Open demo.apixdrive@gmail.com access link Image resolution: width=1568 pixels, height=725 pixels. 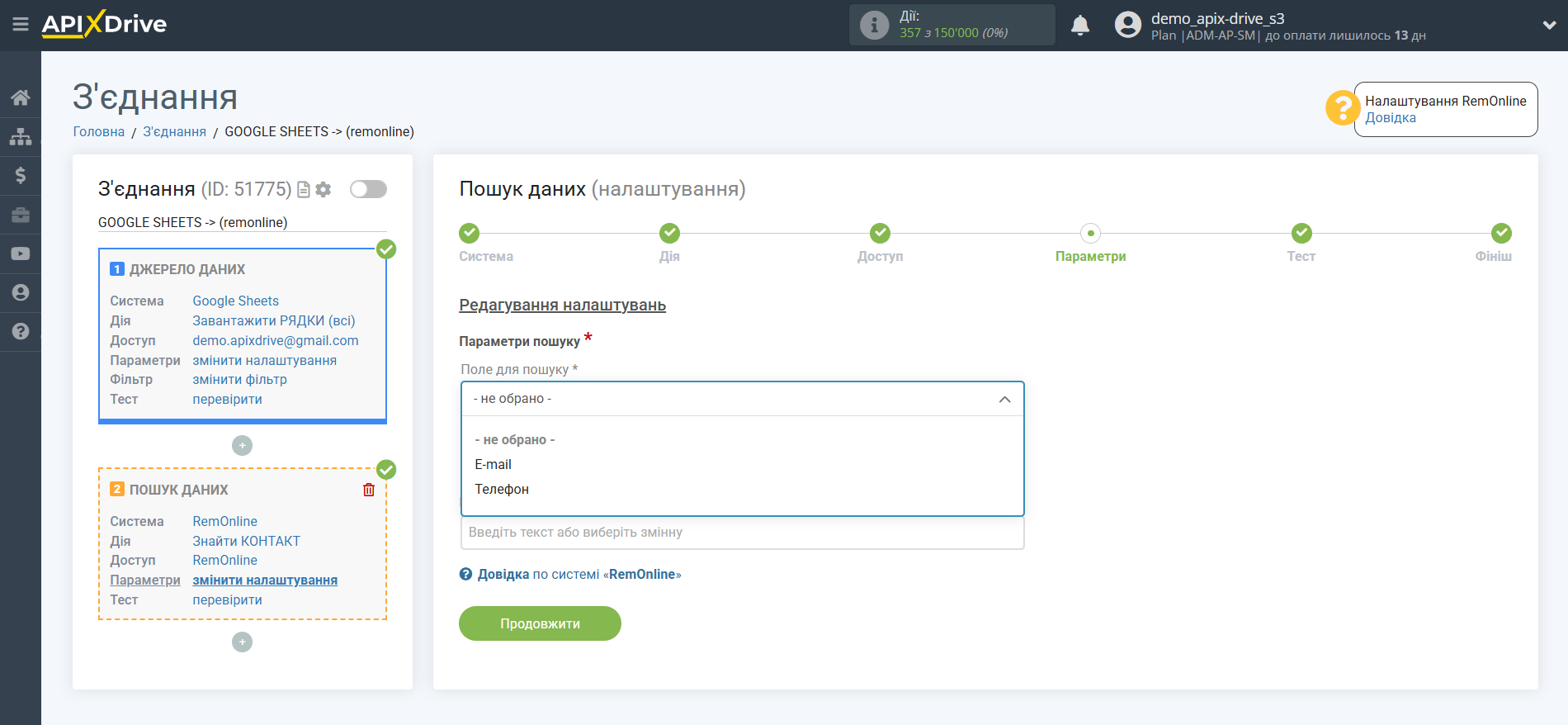[276, 340]
